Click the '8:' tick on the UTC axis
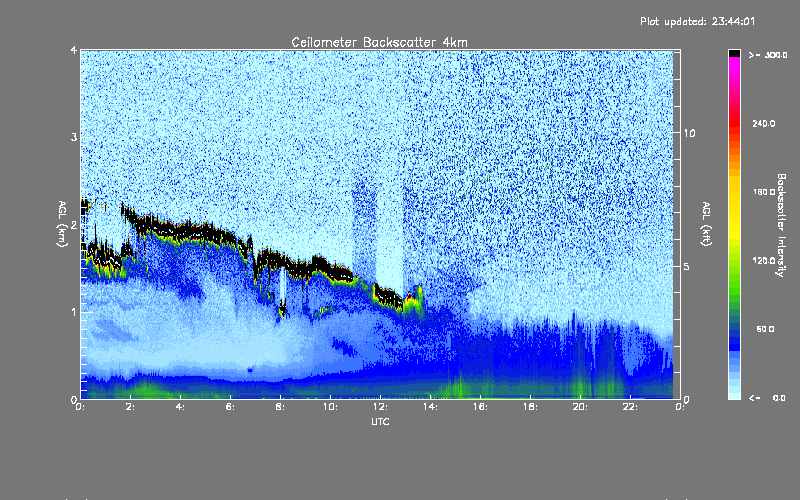Image resolution: width=800 pixels, height=500 pixels. coord(280,407)
